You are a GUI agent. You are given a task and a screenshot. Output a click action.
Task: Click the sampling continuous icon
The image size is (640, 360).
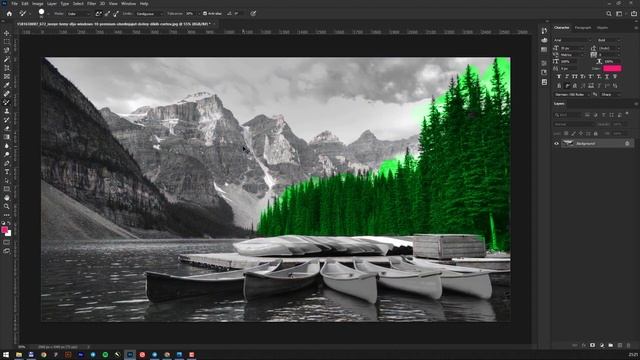98,13
